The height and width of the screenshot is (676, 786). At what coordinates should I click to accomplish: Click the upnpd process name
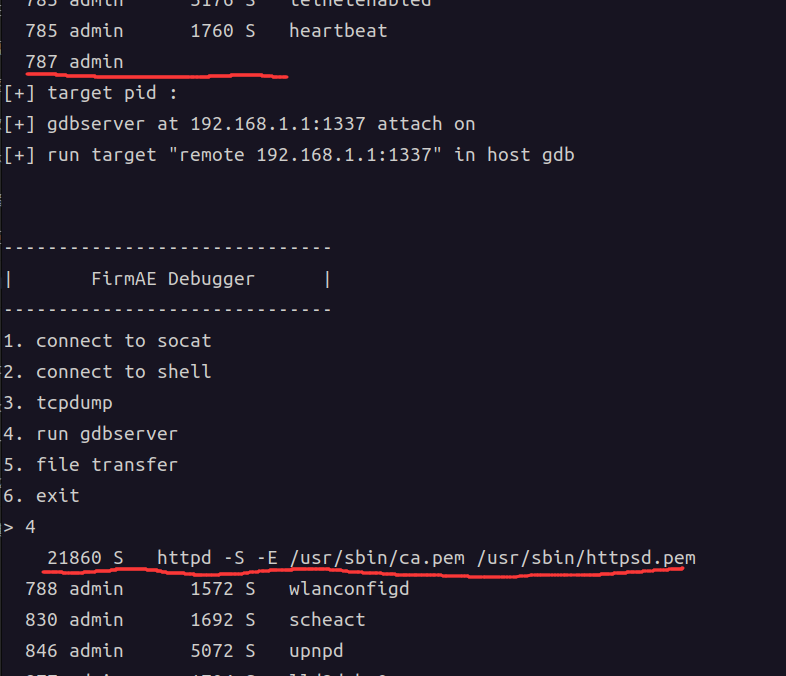316,651
